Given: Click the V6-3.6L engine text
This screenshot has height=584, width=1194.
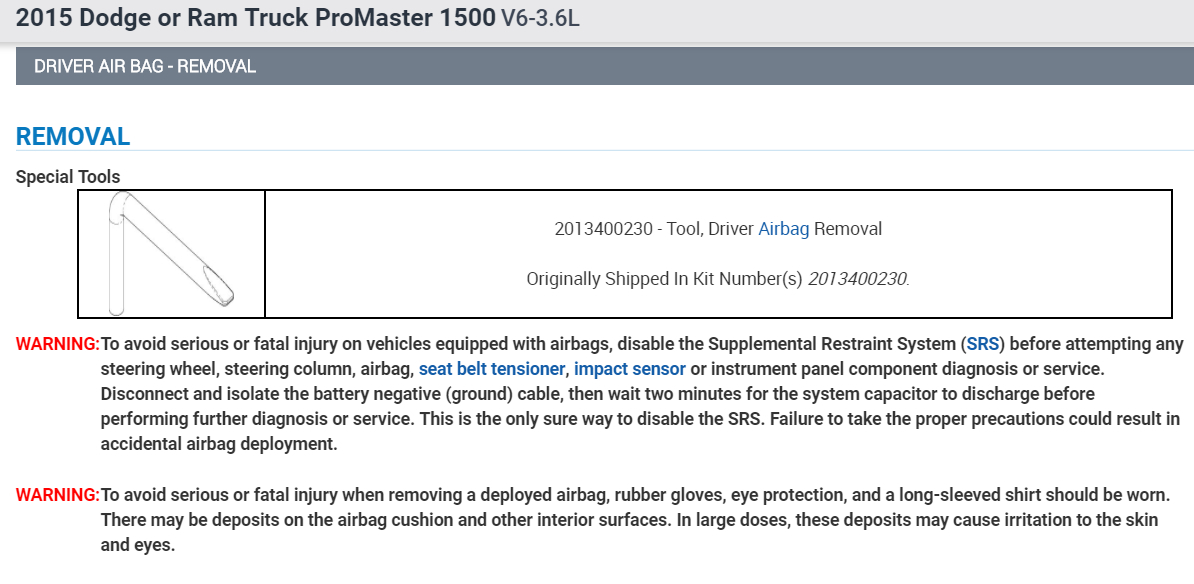Looking at the screenshot, I should point(541,19).
